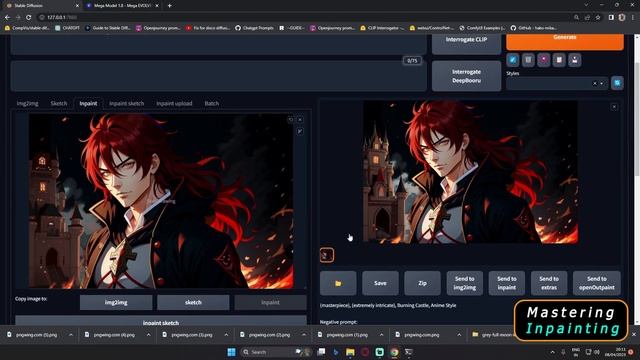Click the zoom magnifier icon in address bar

[x=576, y=17]
